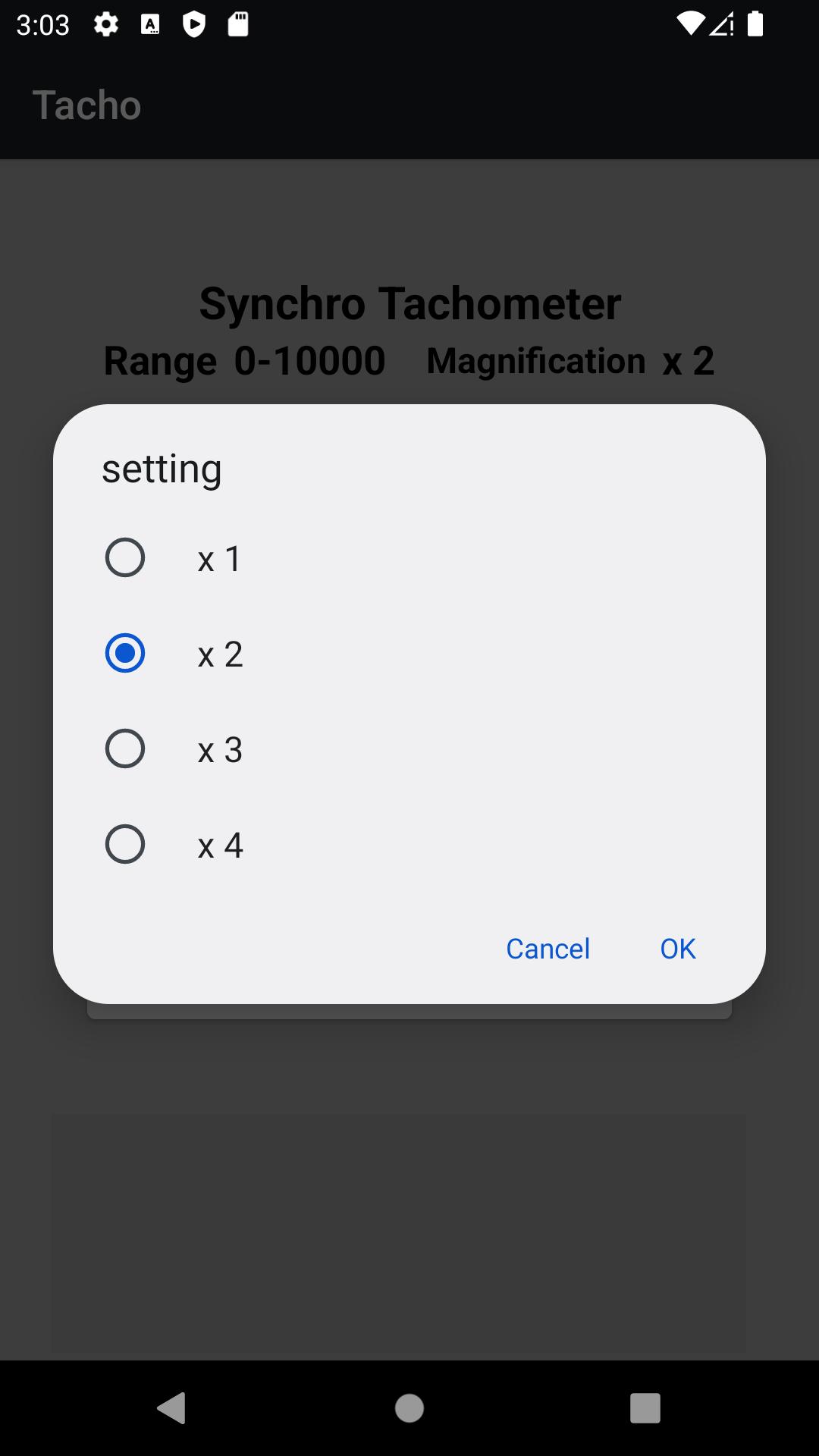Click the x 1 option label
819x1456 pixels.
(x=219, y=559)
